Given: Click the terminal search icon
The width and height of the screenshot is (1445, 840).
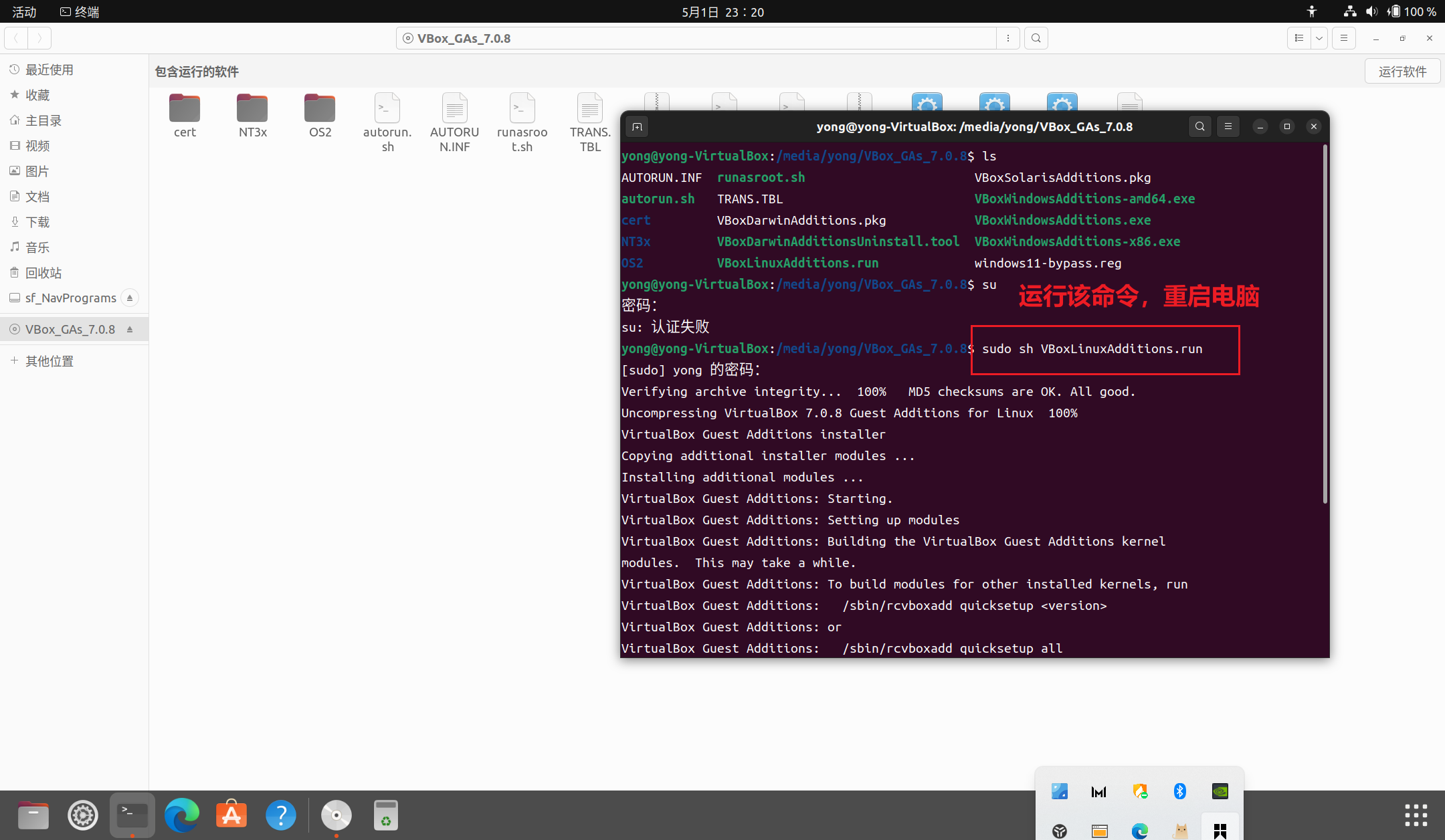Looking at the screenshot, I should (x=1200, y=126).
